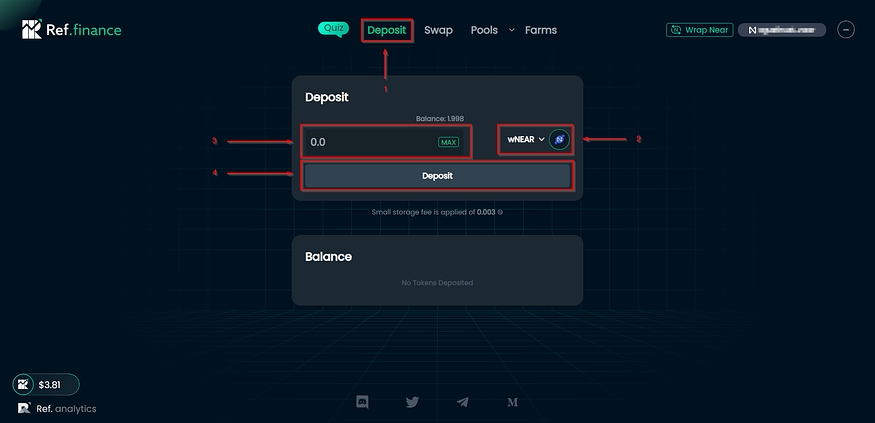The height and width of the screenshot is (423, 875).
Task: Open the Quiz speech bubble
Action: point(332,29)
